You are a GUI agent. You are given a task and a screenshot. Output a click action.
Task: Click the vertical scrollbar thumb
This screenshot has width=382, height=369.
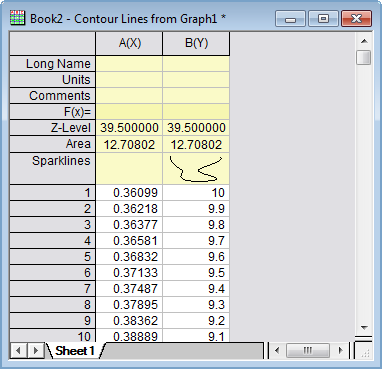[364, 57]
